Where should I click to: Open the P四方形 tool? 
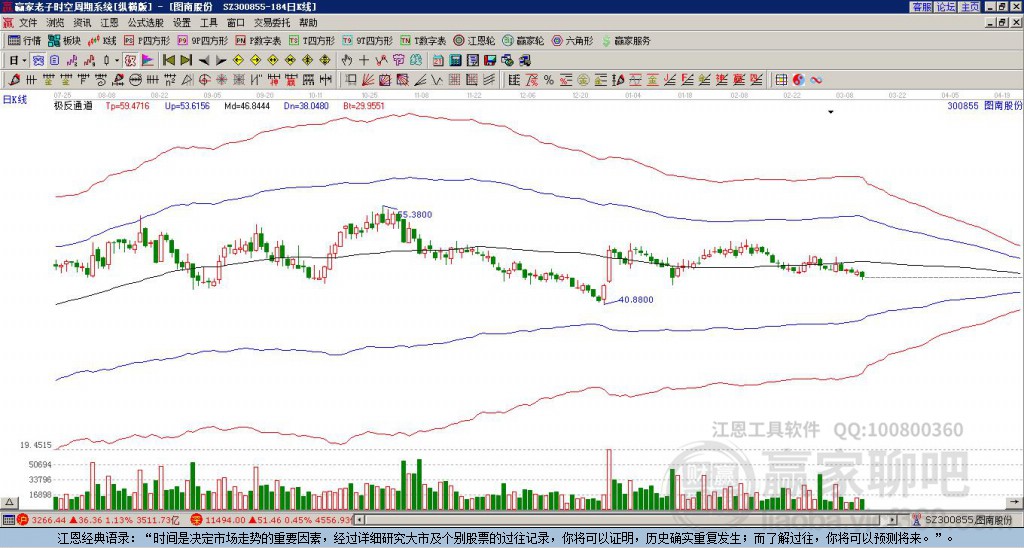pyautogui.click(x=148, y=40)
